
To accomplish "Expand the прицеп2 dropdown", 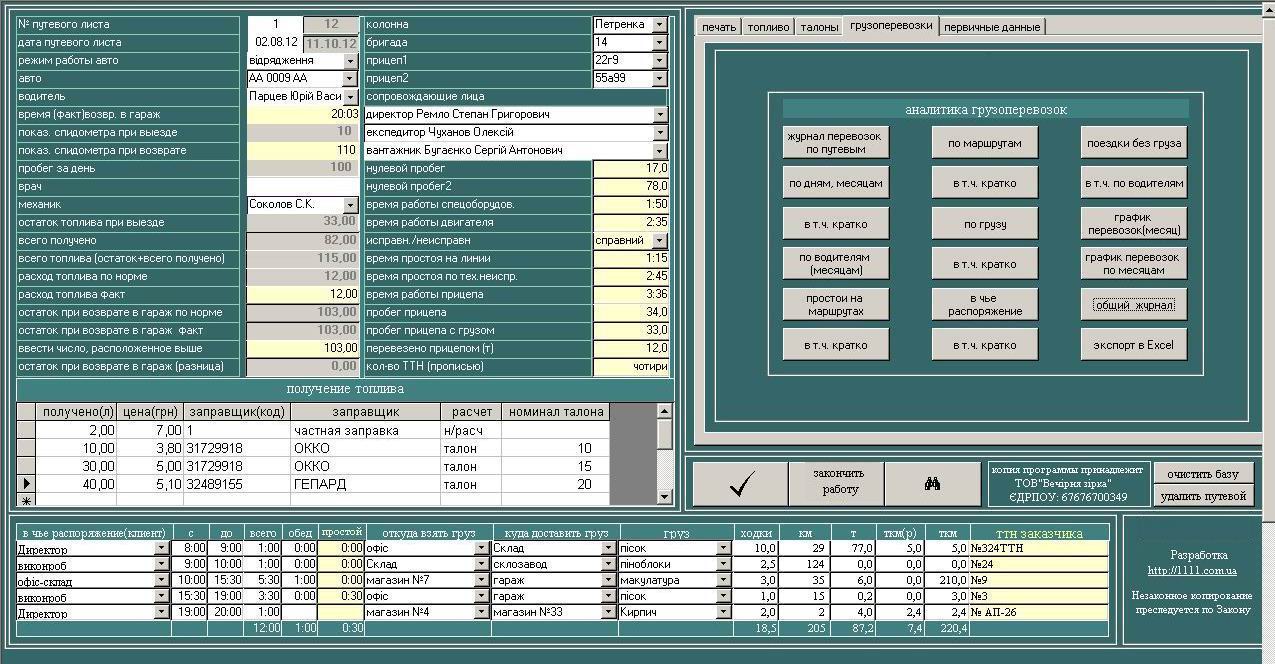I will tap(659, 78).
